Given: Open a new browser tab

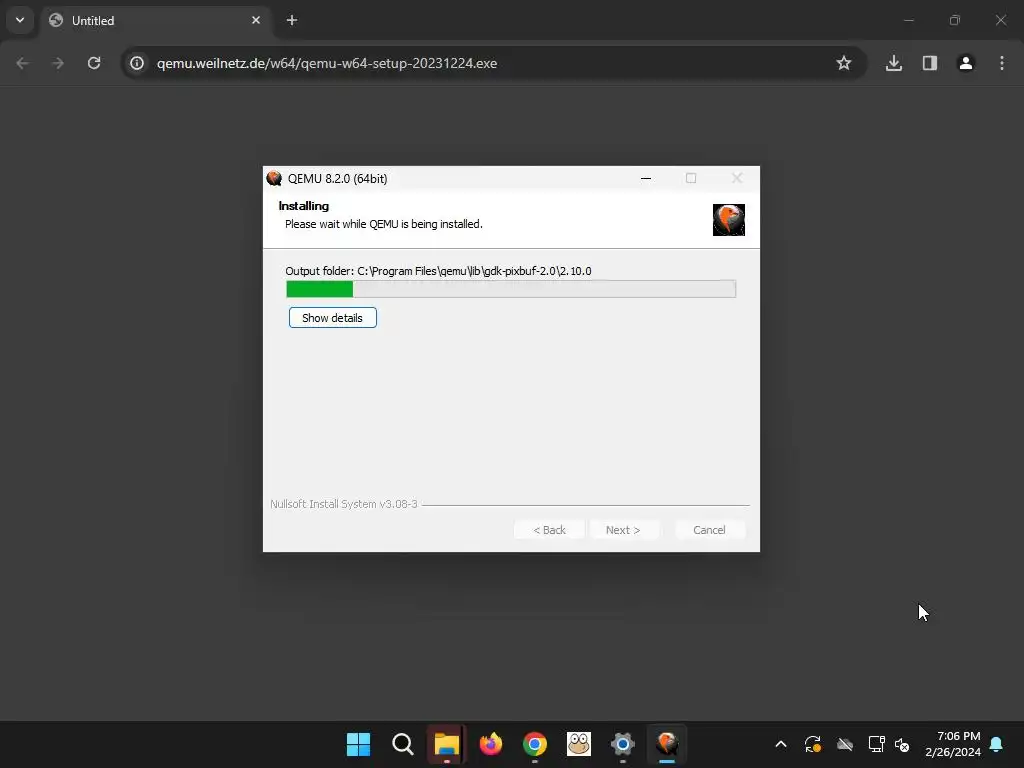Looking at the screenshot, I should coord(292,20).
